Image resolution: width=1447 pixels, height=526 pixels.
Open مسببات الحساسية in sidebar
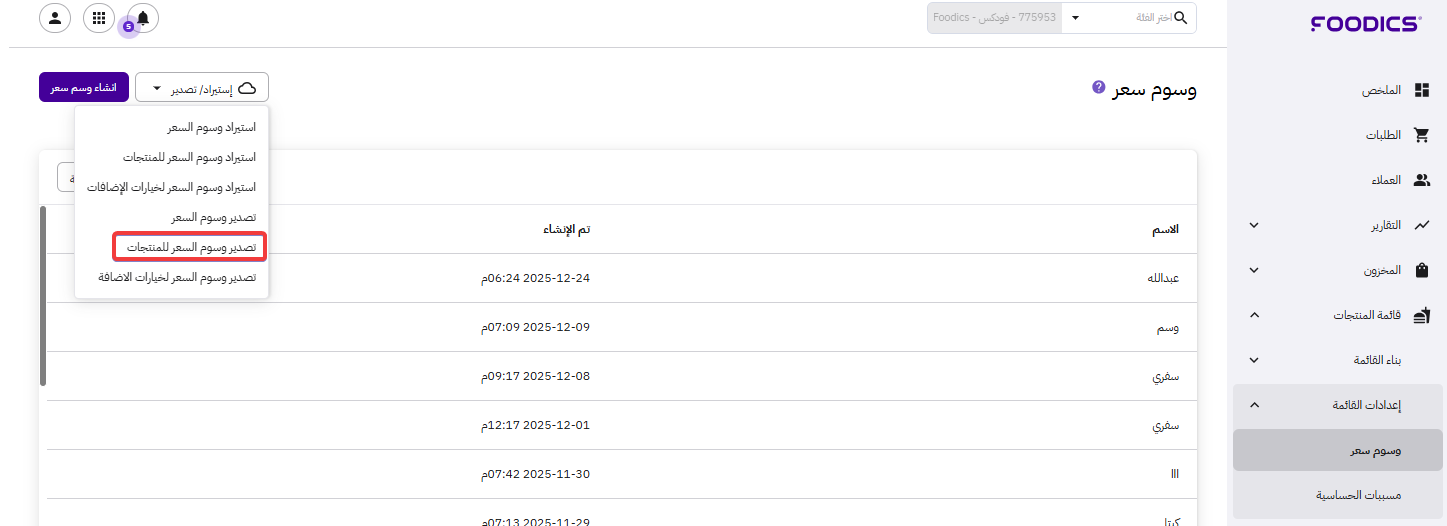click(x=1358, y=495)
